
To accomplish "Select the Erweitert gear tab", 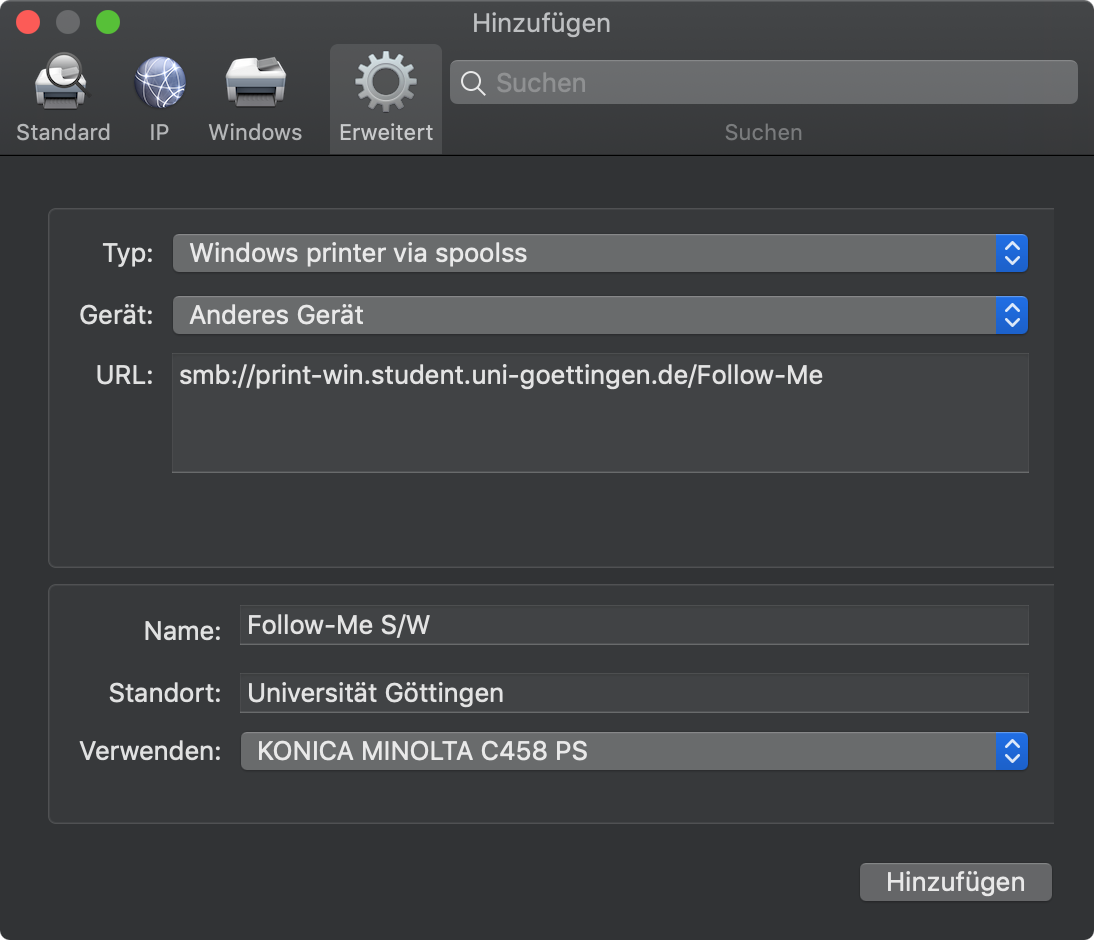I will click(x=386, y=98).
